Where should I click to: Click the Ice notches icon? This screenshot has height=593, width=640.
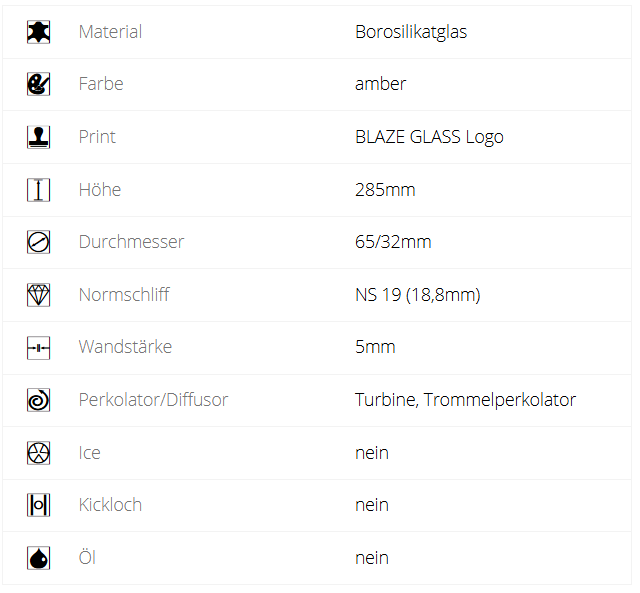(38, 453)
